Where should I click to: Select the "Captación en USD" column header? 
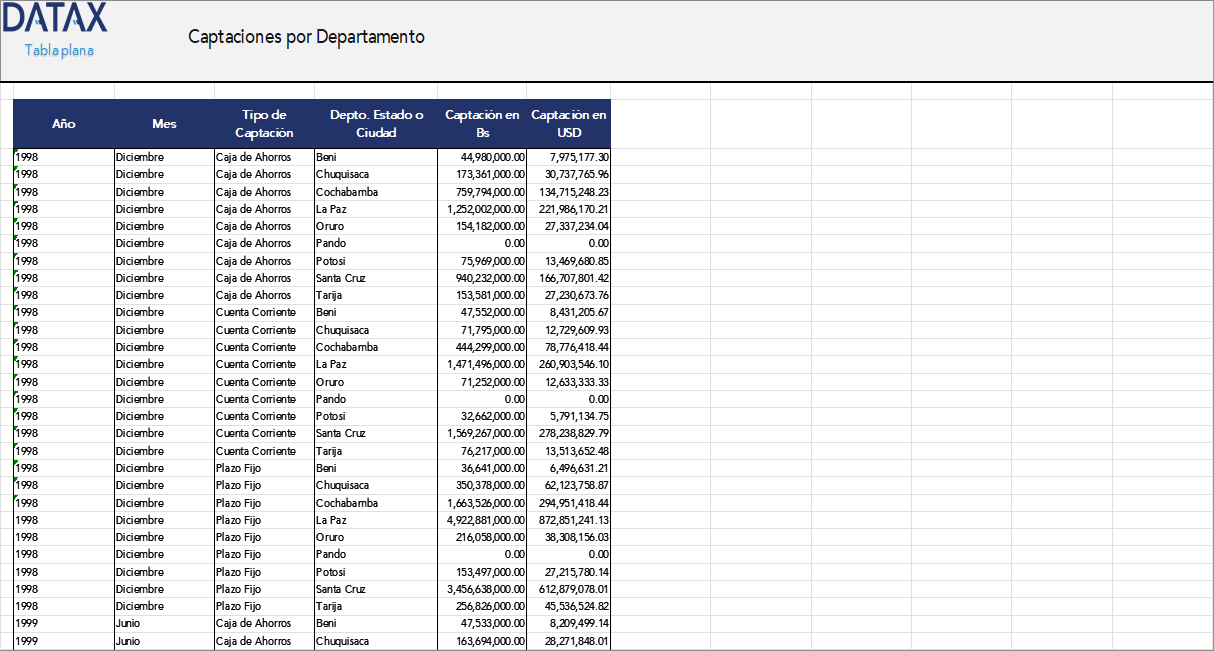pos(567,123)
